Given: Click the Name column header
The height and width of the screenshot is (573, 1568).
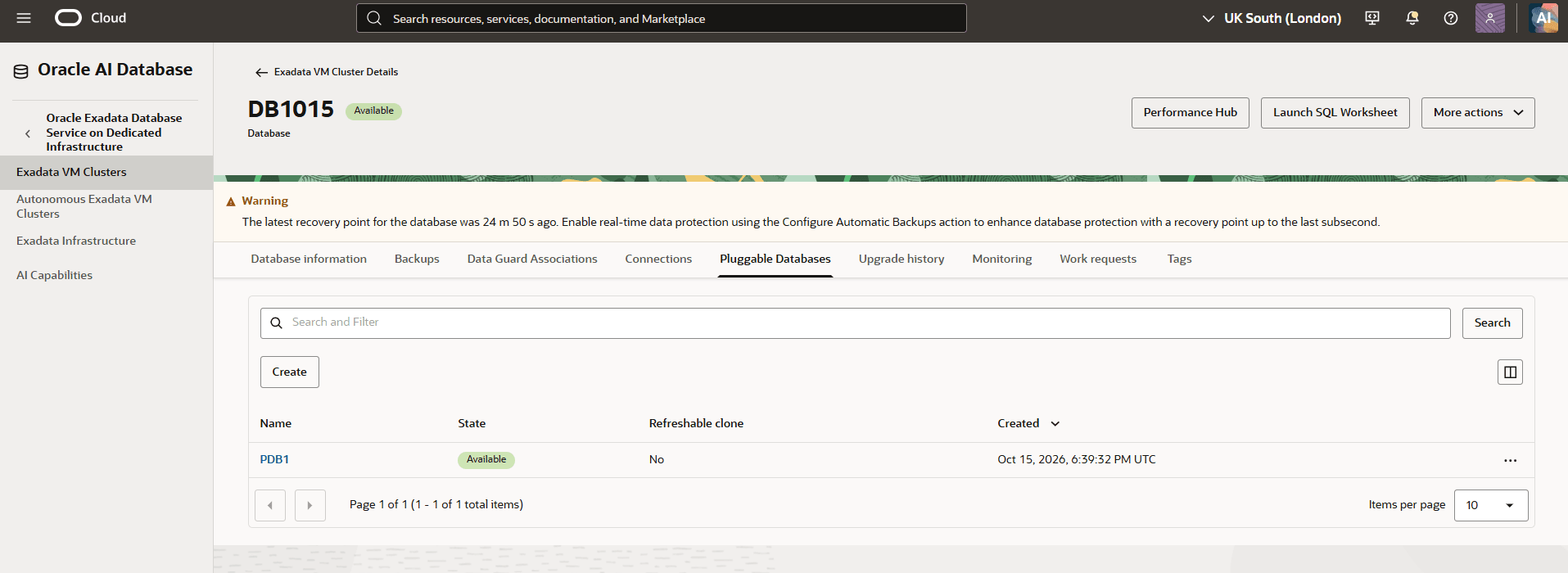Looking at the screenshot, I should coord(276,424).
